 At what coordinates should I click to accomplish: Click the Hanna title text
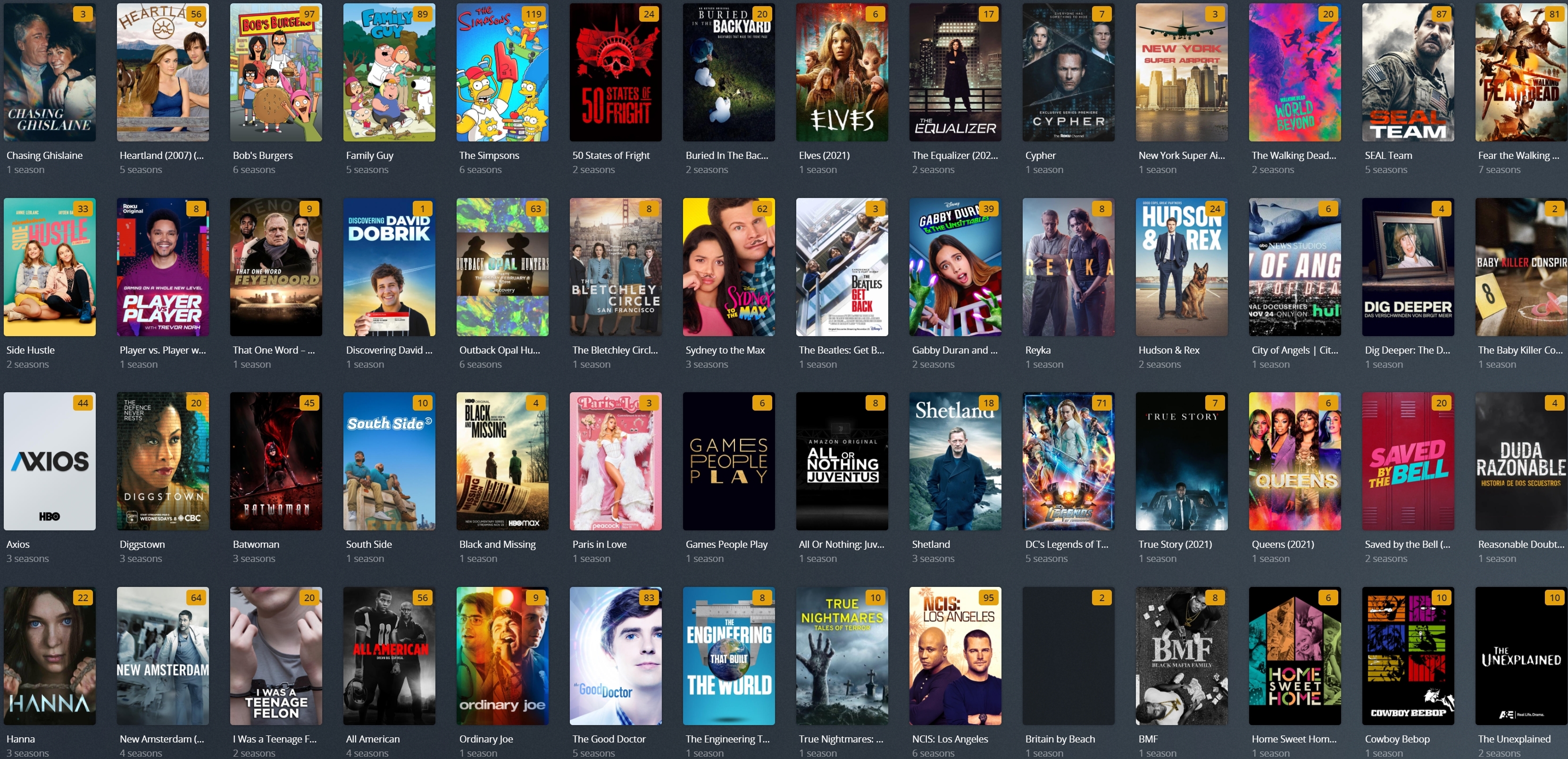(21, 739)
